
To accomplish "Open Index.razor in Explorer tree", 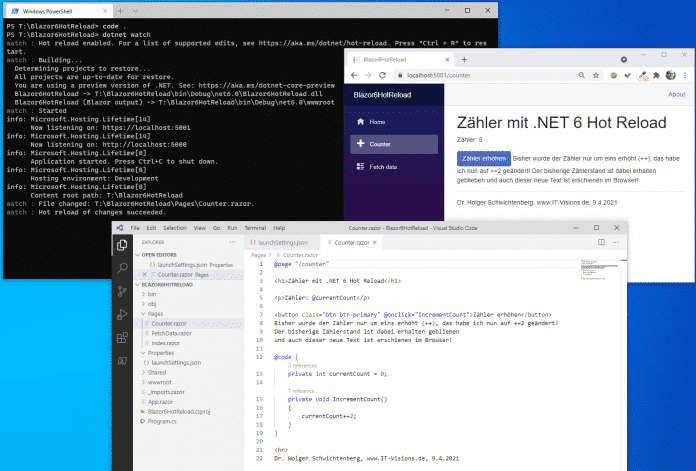I will [166, 343].
